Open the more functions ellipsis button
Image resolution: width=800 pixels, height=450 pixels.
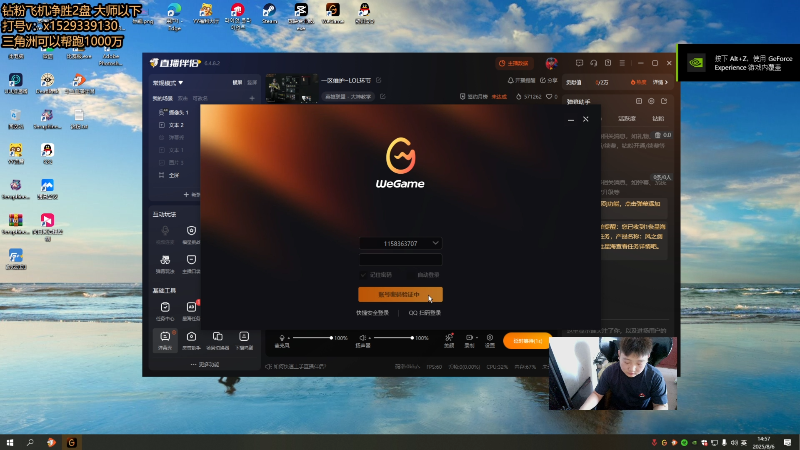click(205, 364)
